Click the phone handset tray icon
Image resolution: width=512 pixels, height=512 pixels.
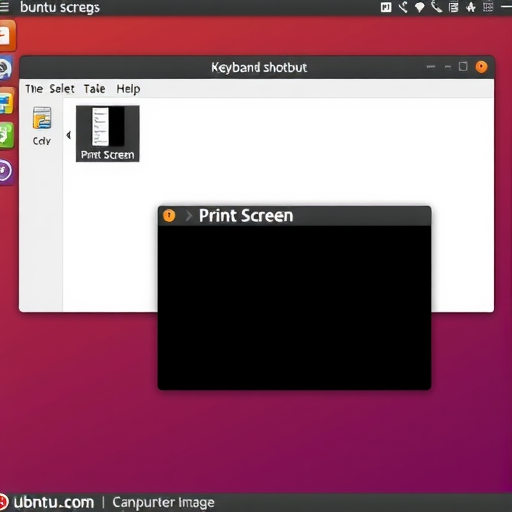click(436, 7)
